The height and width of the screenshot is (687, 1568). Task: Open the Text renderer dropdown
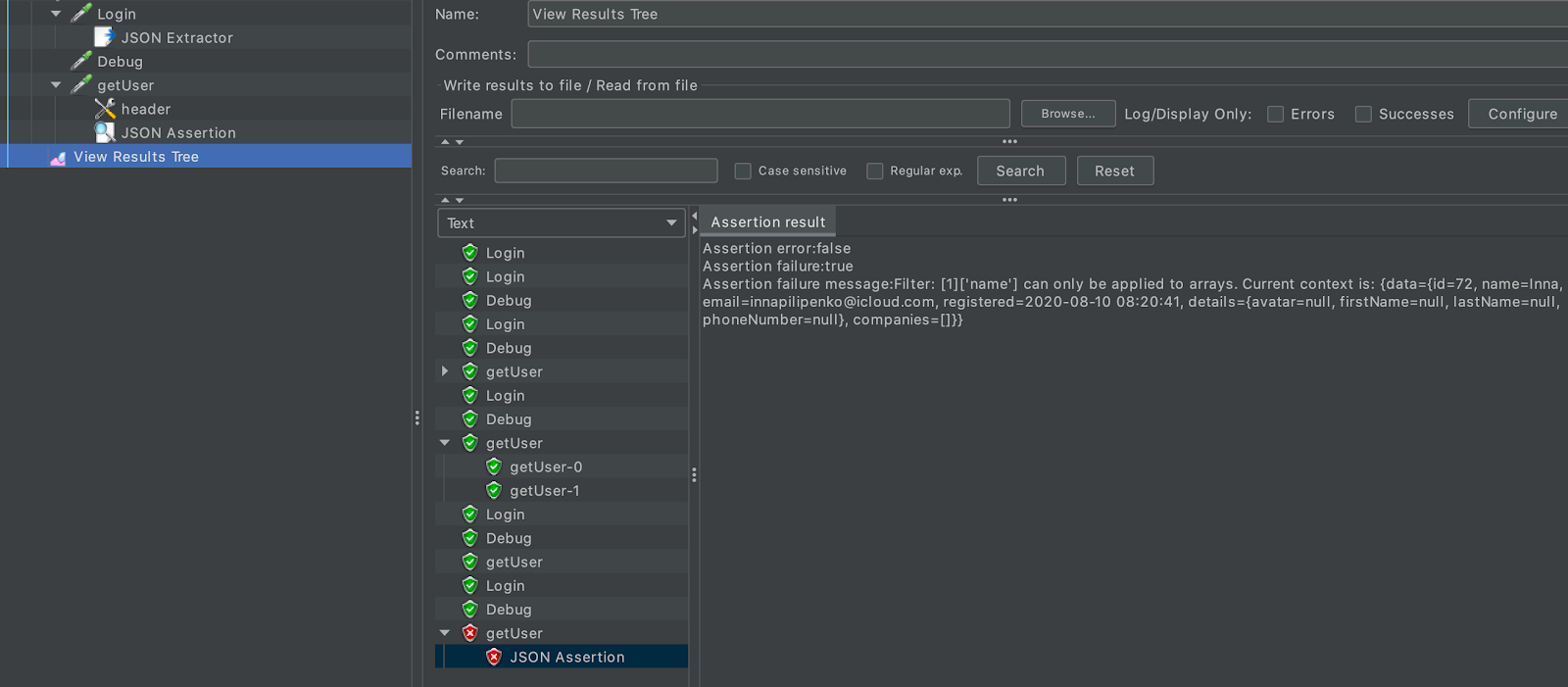562,223
